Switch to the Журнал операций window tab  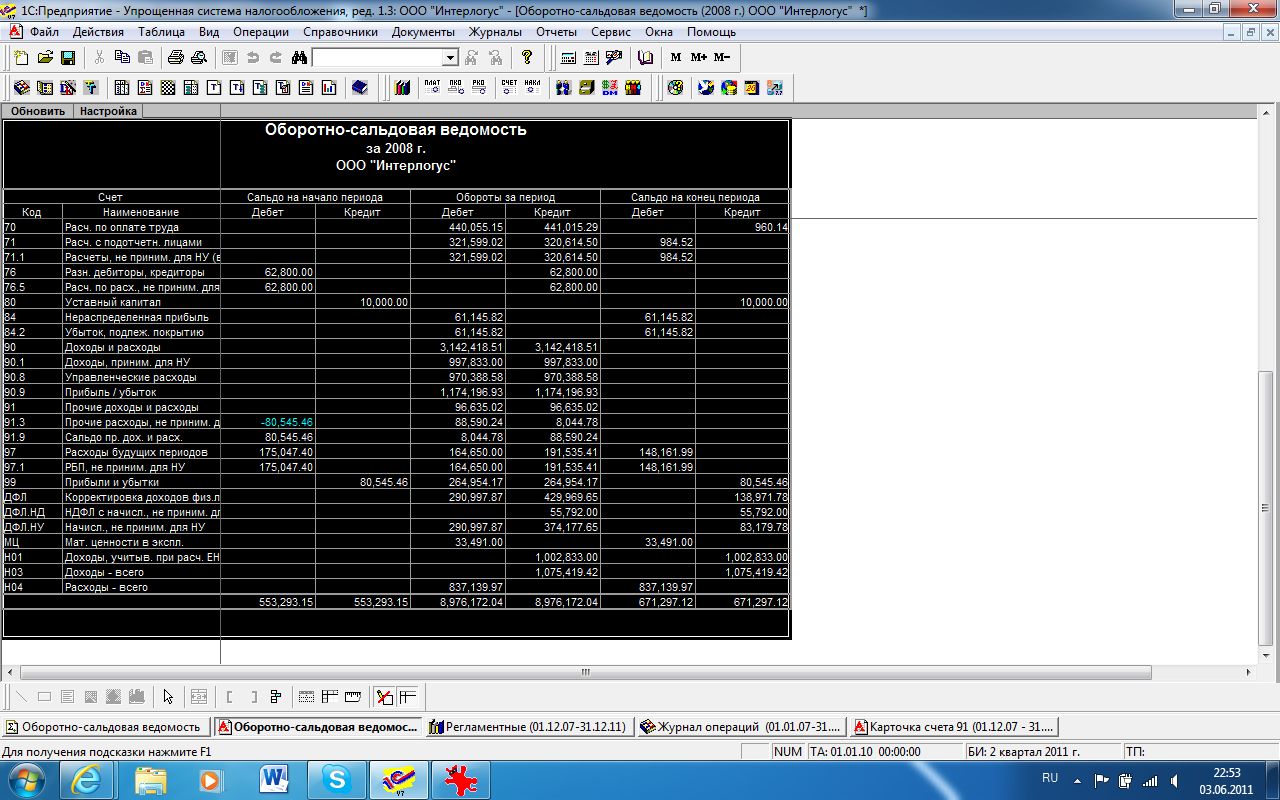pyautogui.click(x=743, y=727)
